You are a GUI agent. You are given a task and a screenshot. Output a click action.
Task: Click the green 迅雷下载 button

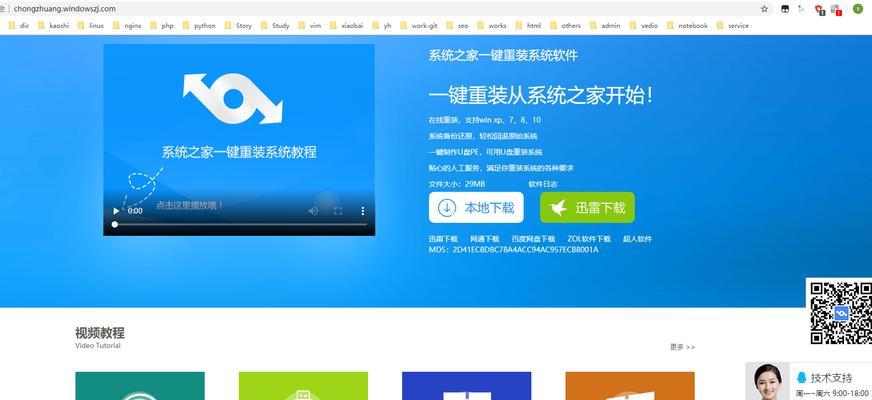[x=587, y=208]
